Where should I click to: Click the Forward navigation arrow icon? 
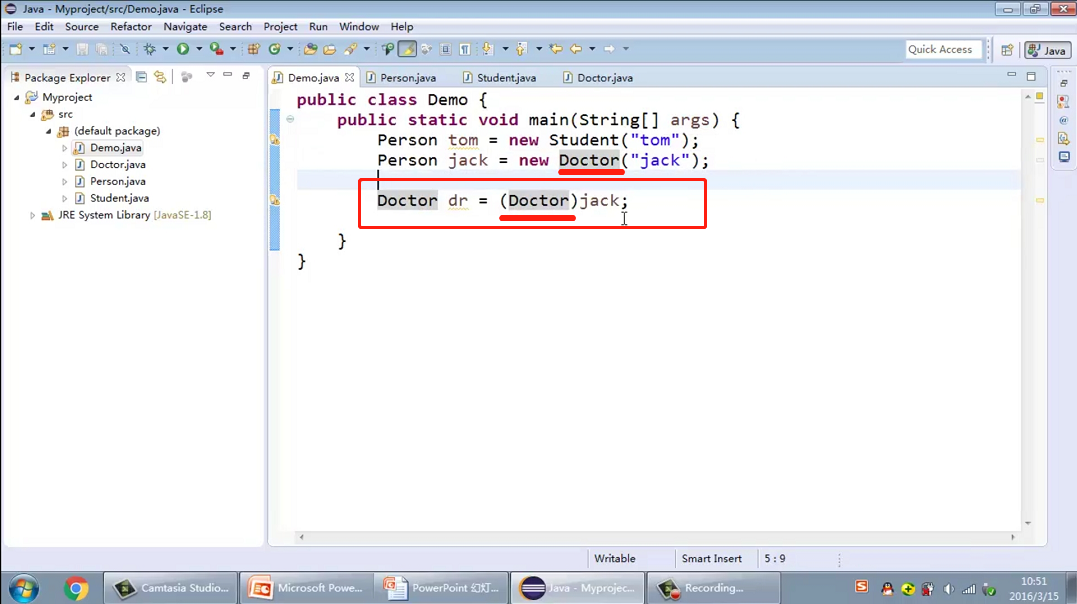click(x=609, y=49)
